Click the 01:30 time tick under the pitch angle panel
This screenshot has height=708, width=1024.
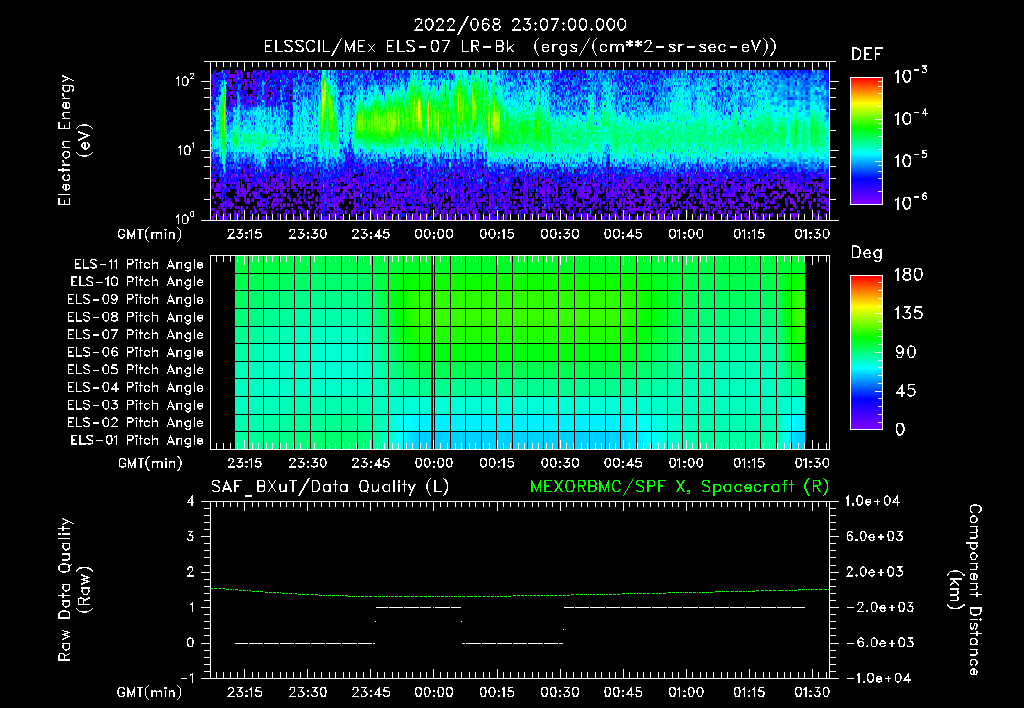(x=812, y=463)
